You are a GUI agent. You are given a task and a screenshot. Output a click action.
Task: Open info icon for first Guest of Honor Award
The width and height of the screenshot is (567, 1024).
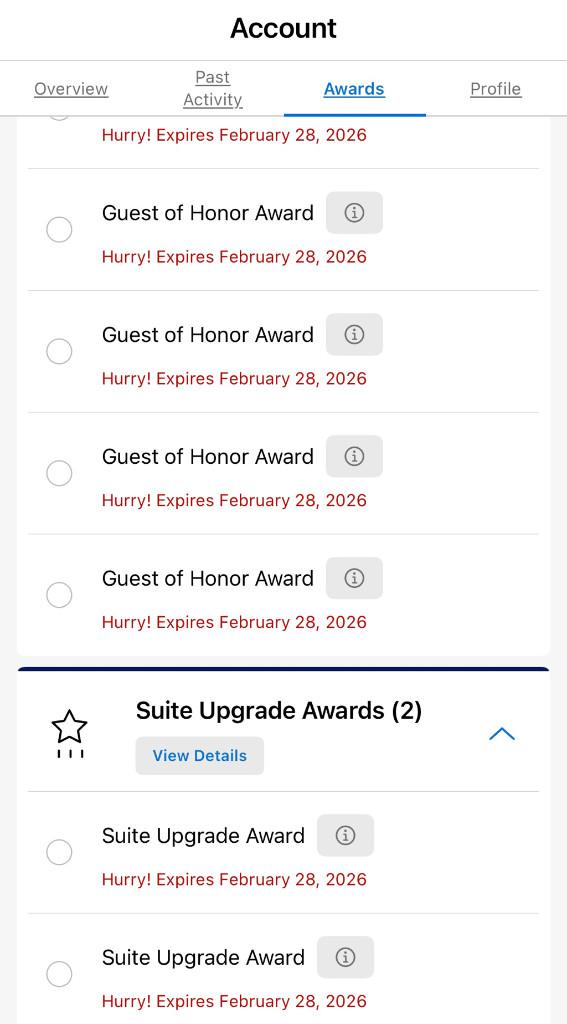coord(354,213)
